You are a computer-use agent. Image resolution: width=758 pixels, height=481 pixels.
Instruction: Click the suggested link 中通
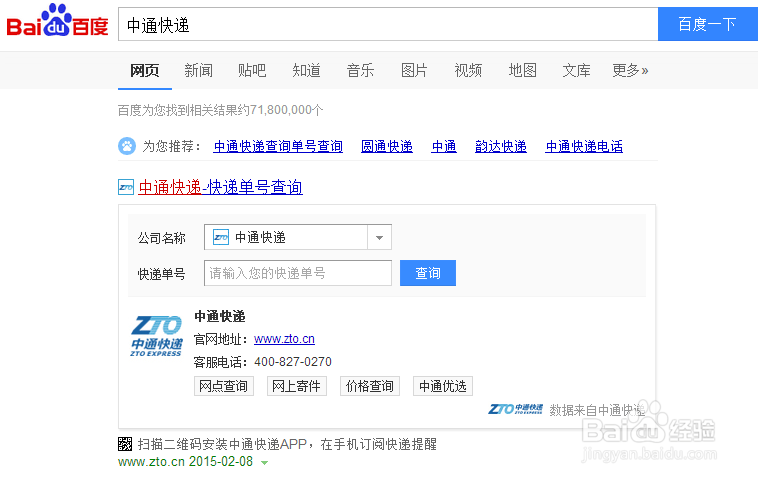(x=444, y=146)
